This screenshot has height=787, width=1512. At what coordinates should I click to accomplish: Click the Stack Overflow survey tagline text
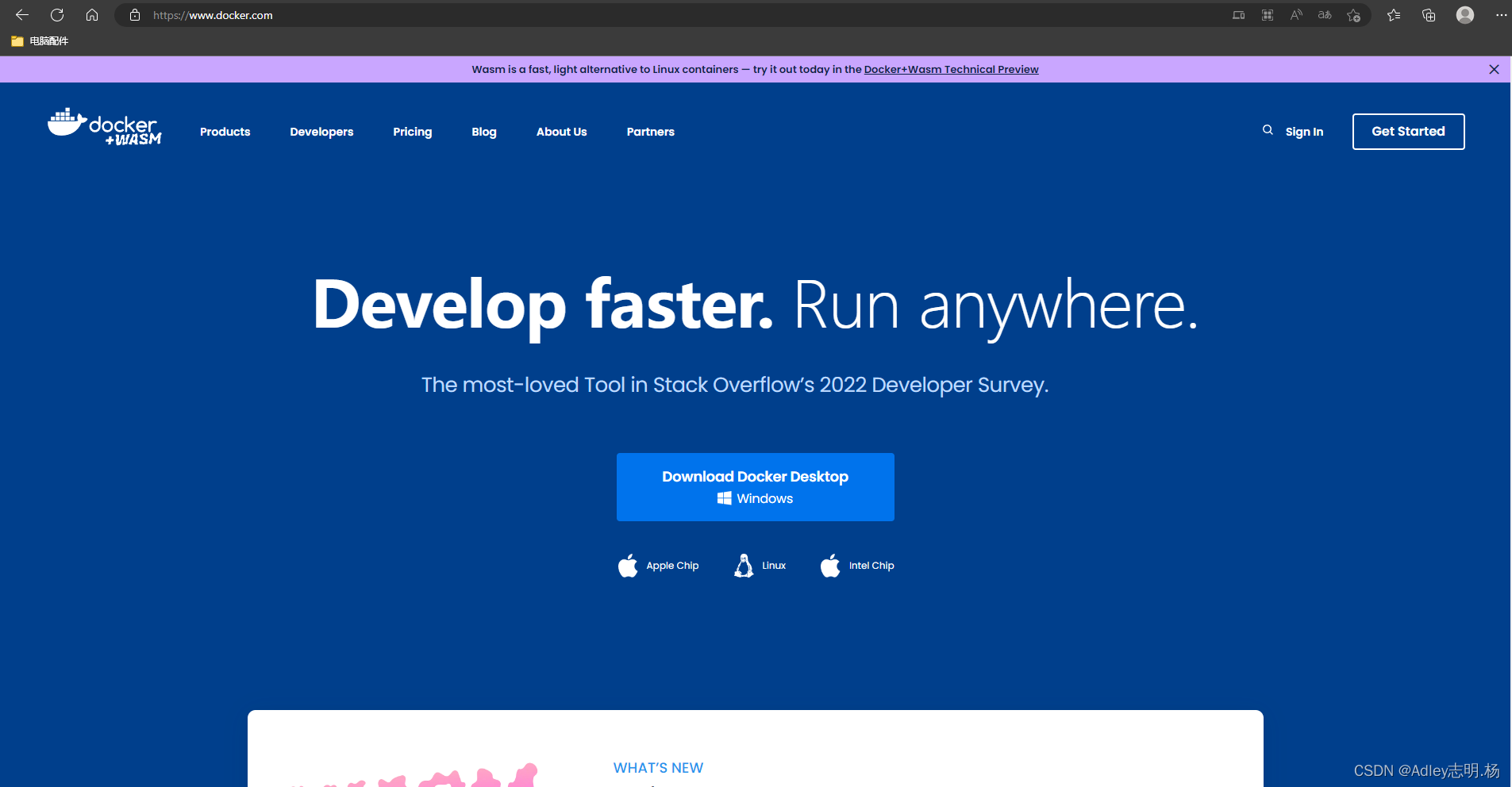click(x=735, y=385)
